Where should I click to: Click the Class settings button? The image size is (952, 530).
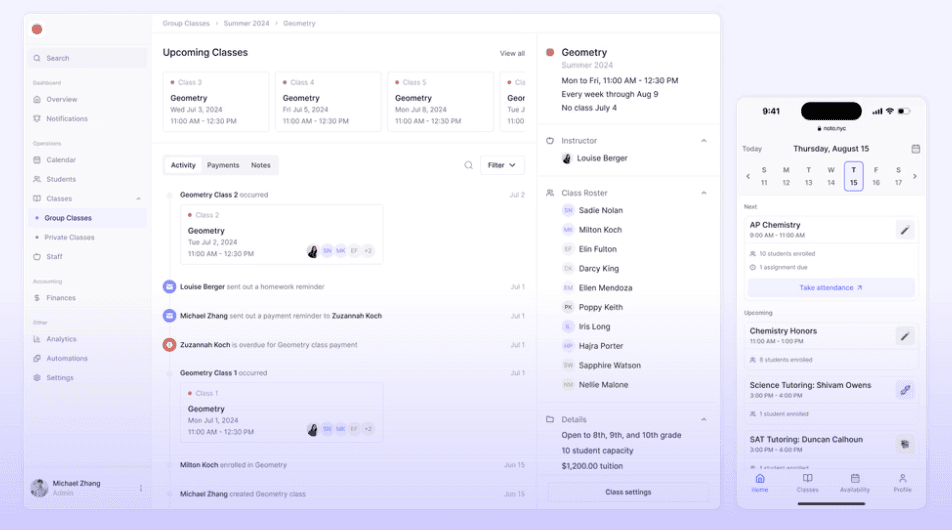[628, 492]
